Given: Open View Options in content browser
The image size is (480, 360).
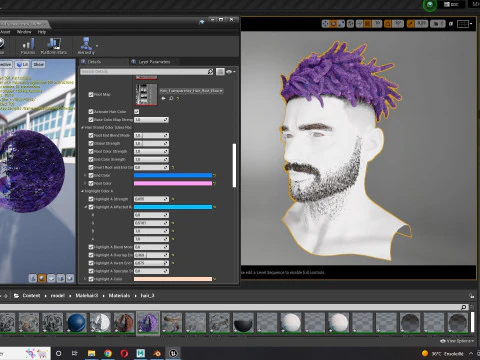Looking at the screenshot, I should pyautogui.click(x=456, y=341).
